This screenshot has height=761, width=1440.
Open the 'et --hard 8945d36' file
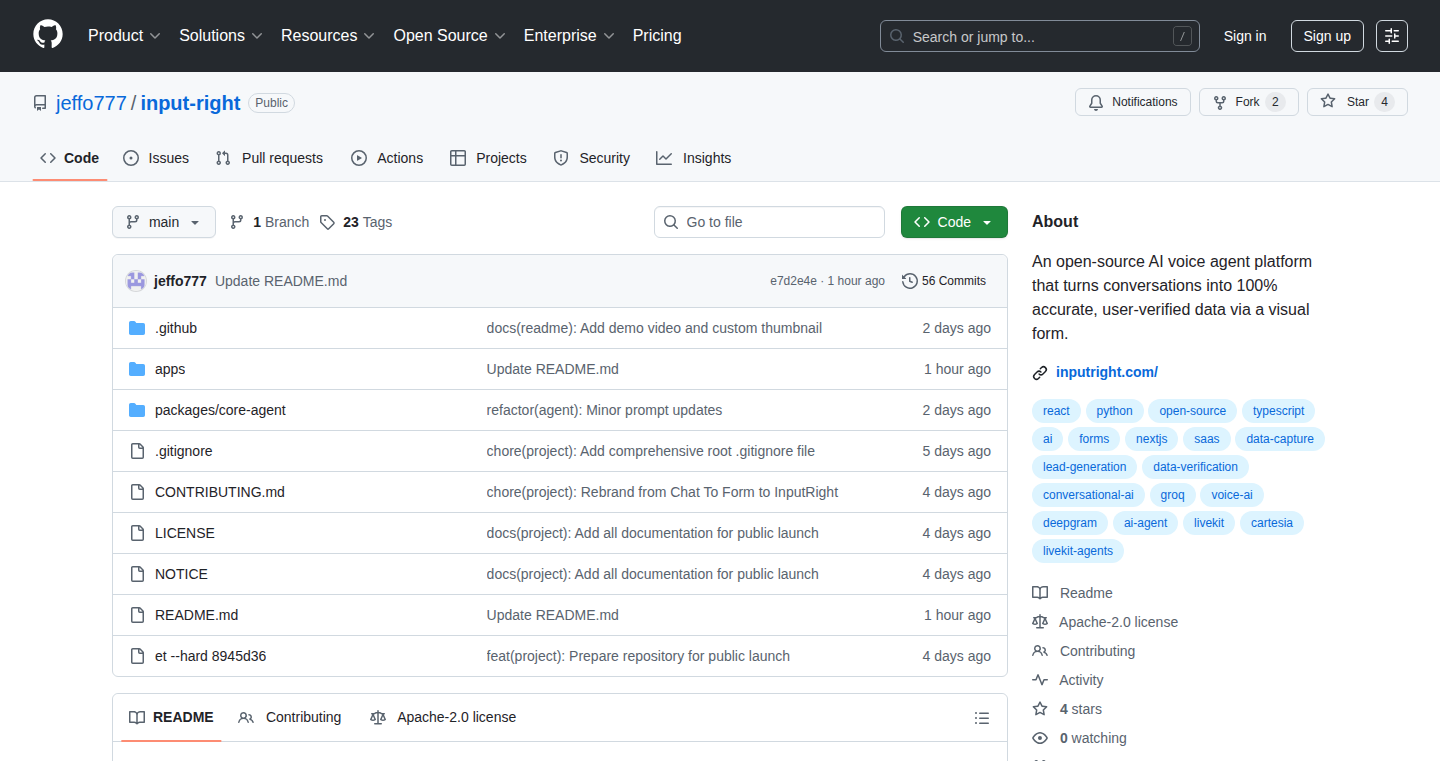(x=211, y=656)
